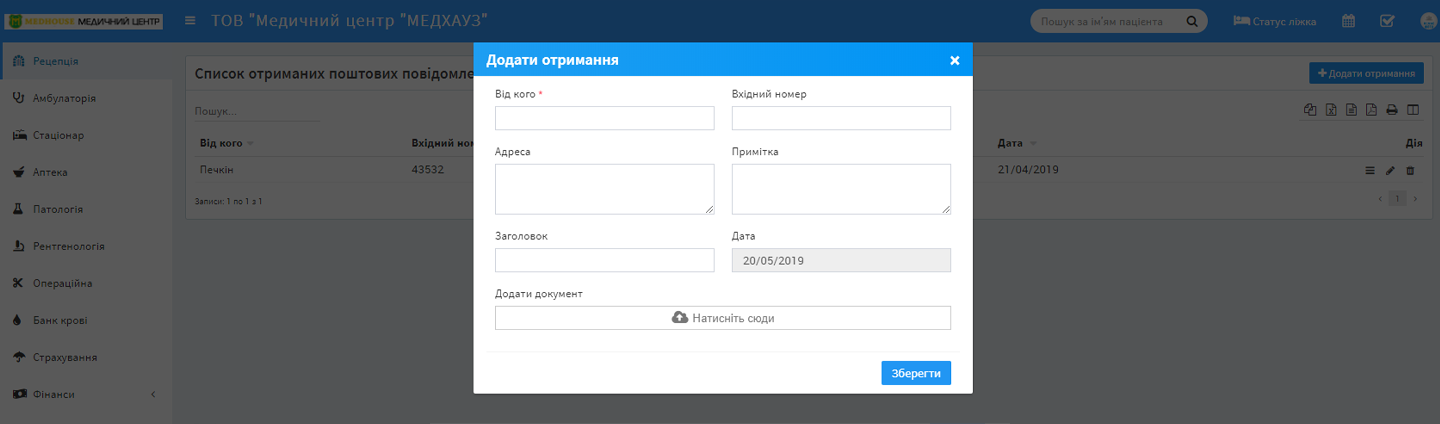Screen dimensions: 1440x424
Task: Click the Банк крові drop icon
Action: click(x=18, y=320)
